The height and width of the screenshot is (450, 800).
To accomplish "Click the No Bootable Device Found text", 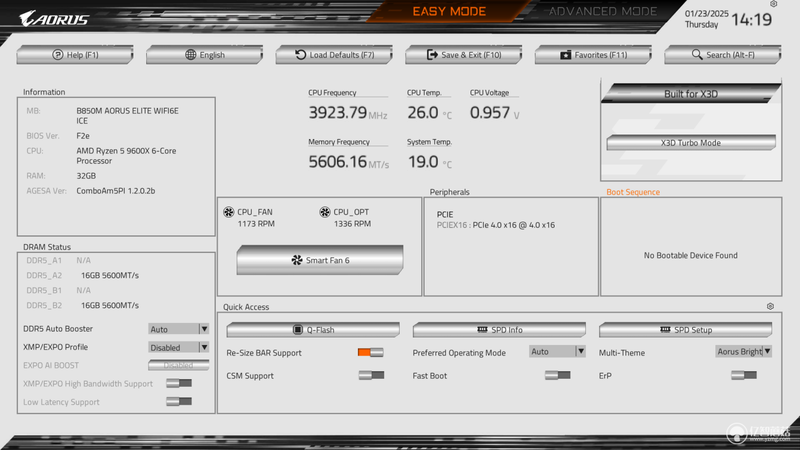I will pyautogui.click(x=690, y=255).
